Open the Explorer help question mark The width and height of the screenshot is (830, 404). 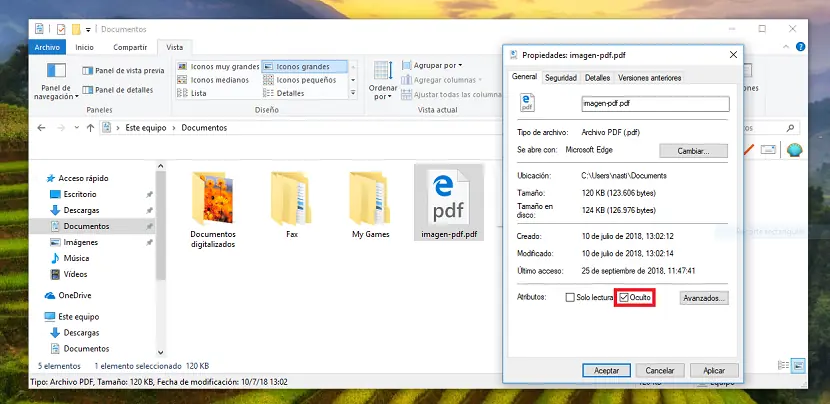pos(801,47)
